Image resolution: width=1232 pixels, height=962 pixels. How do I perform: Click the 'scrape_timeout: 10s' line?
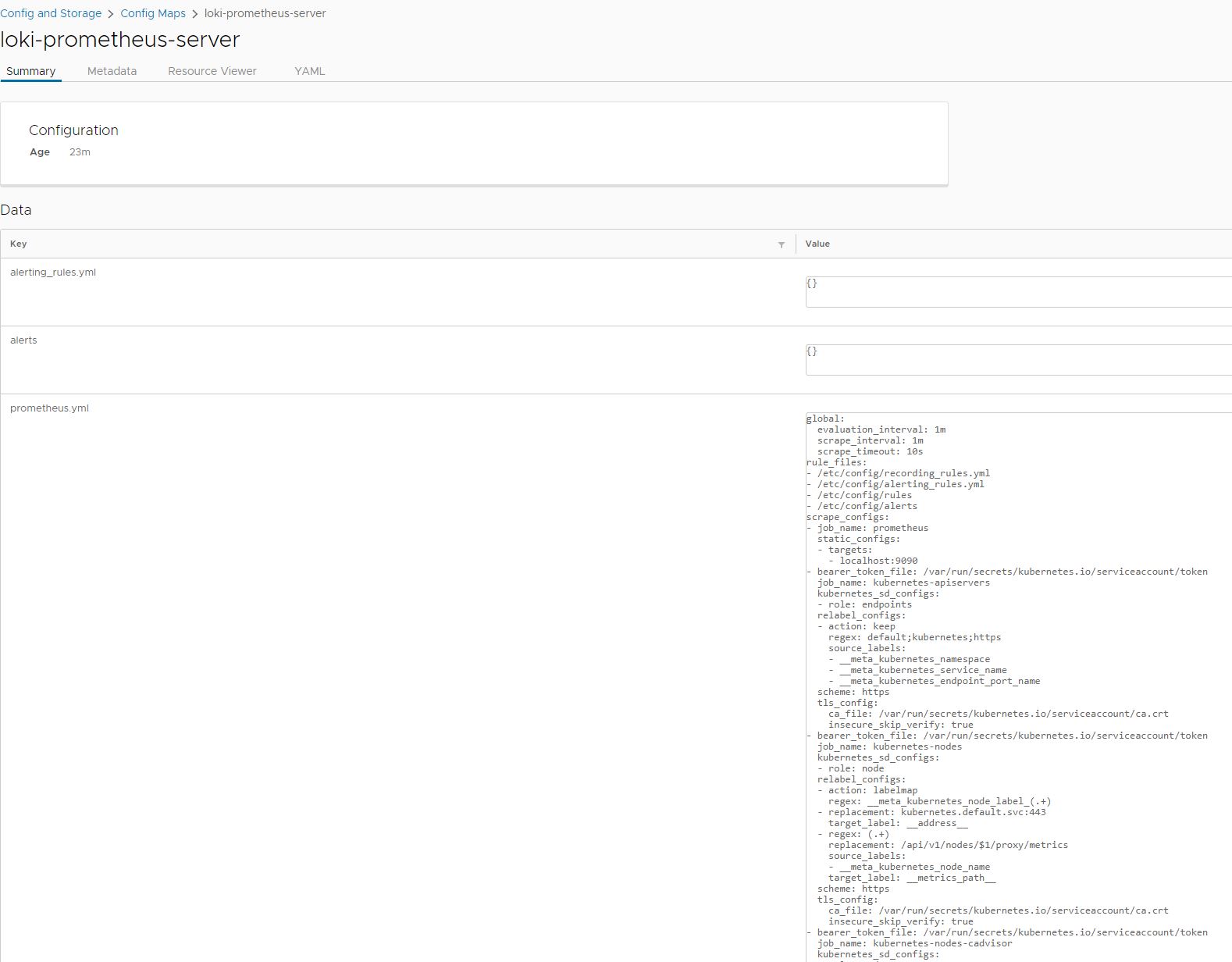871,451
